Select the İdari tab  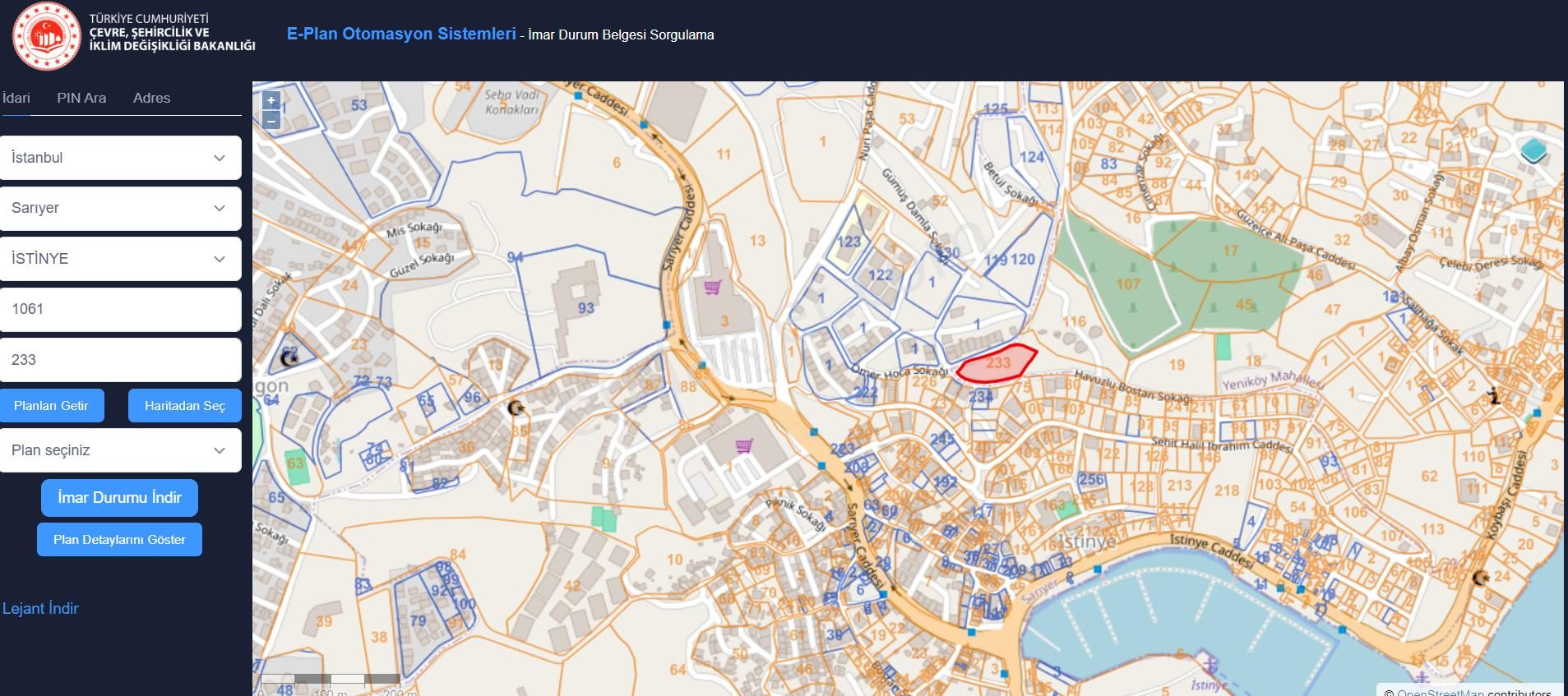[x=16, y=98]
